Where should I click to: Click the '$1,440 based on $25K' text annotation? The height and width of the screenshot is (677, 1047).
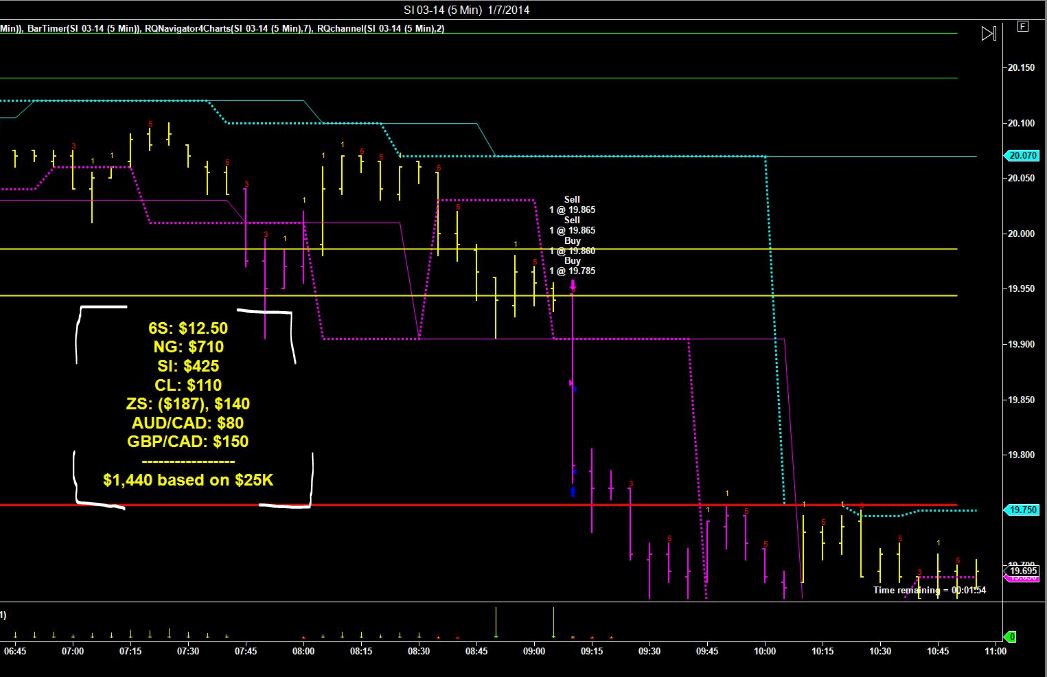coord(189,480)
